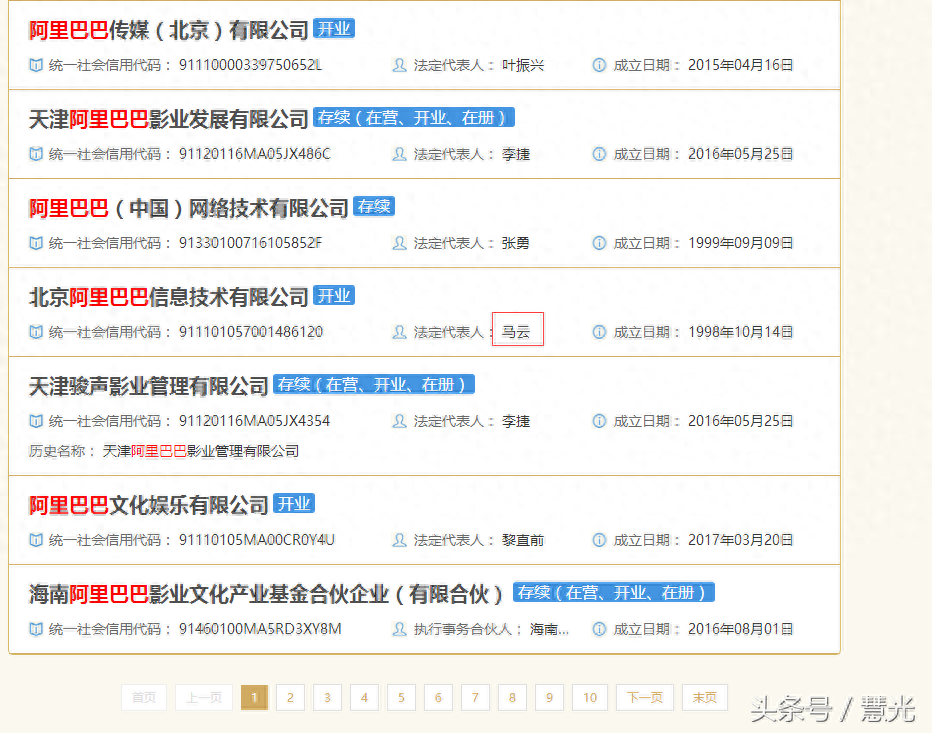The height and width of the screenshot is (733, 932).
Task: Open 阿里巴巴（中国）网络技术有限公司 company link
Action: pyautogui.click(x=188, y=208)
